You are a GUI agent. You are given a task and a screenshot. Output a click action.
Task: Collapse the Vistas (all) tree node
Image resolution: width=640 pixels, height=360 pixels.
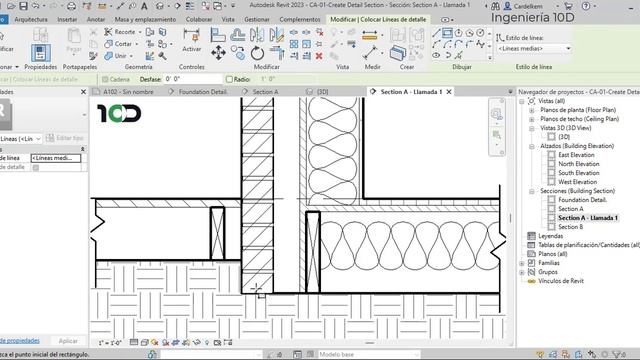tap(522, 101)
